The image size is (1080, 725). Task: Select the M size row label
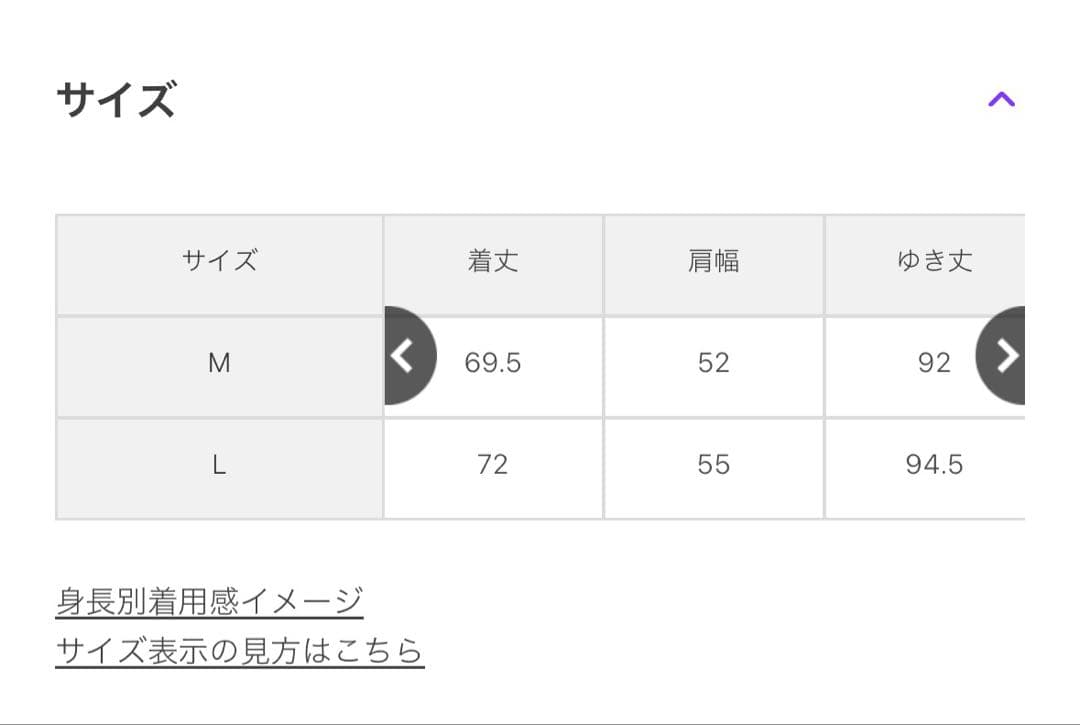pos(219,363)
